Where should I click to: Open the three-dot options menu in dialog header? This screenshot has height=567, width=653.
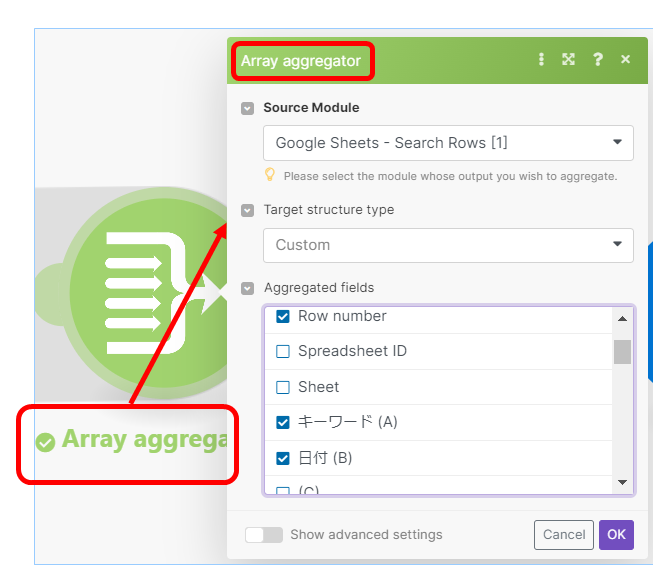(x=541, y=59)
